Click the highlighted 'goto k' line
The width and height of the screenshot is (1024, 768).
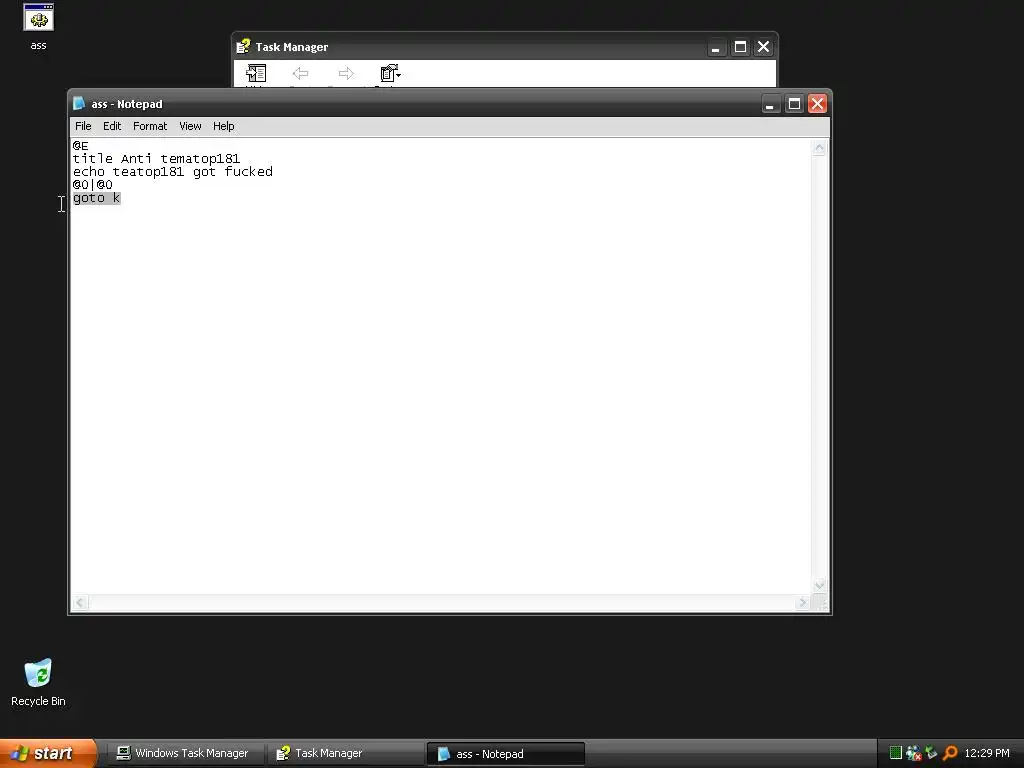point(97,198)
